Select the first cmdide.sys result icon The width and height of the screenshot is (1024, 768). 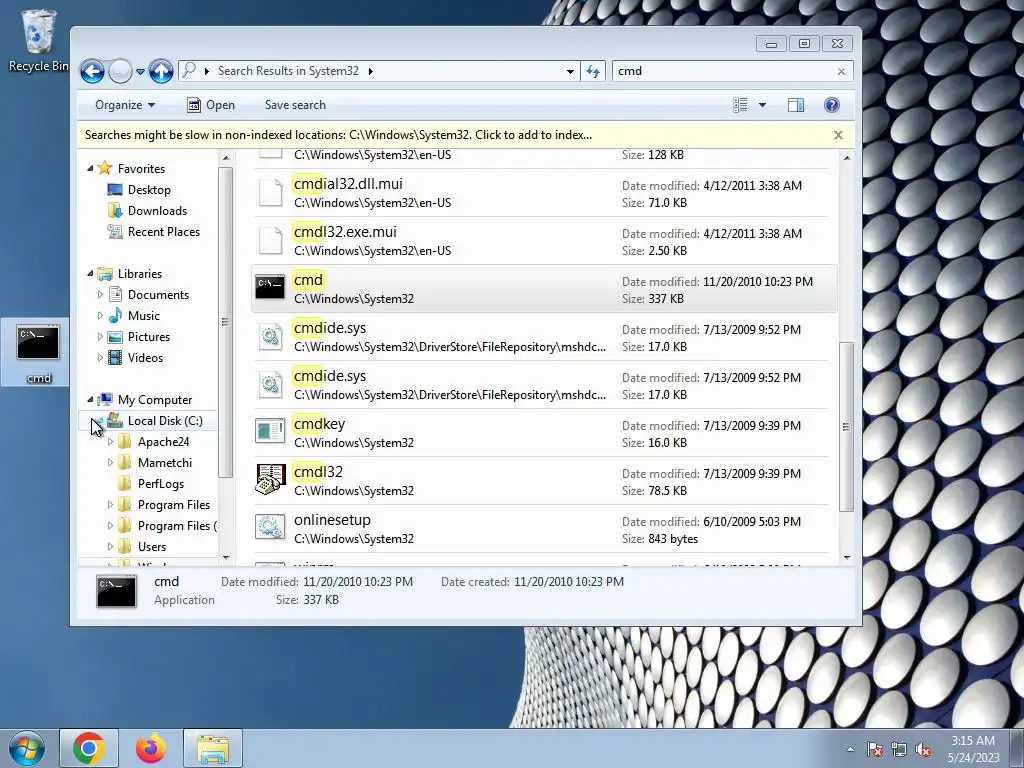(x=270, y=336)
